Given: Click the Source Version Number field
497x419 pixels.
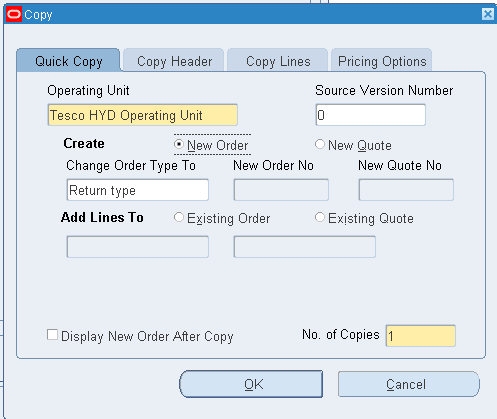Looking at the screenshot, I should pos(371,115).
